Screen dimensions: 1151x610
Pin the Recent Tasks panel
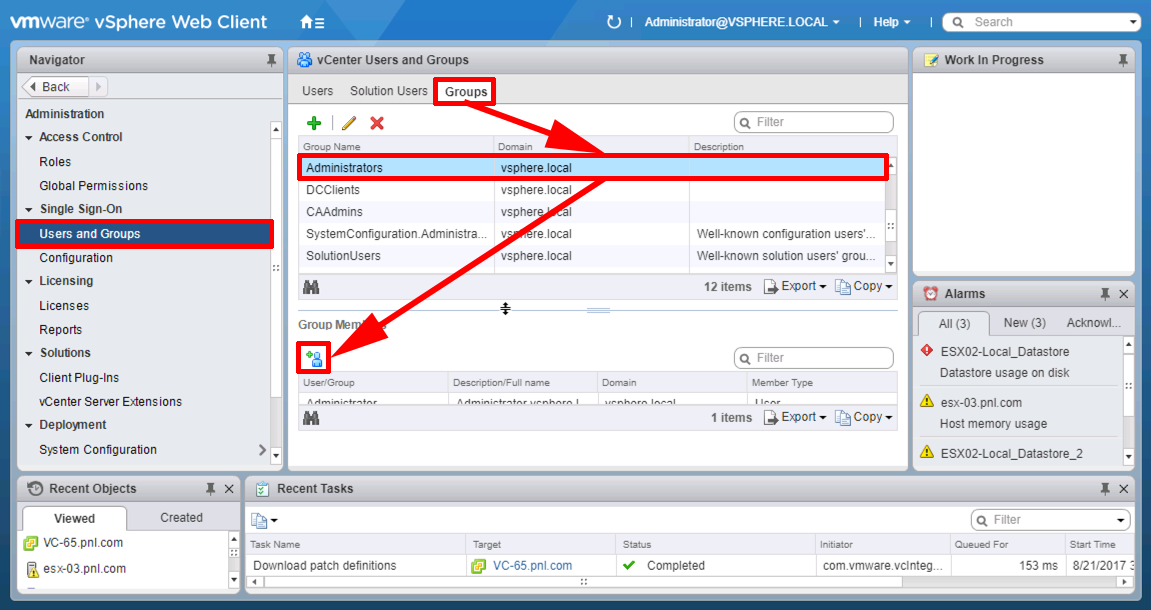(x=1105, y=488)
